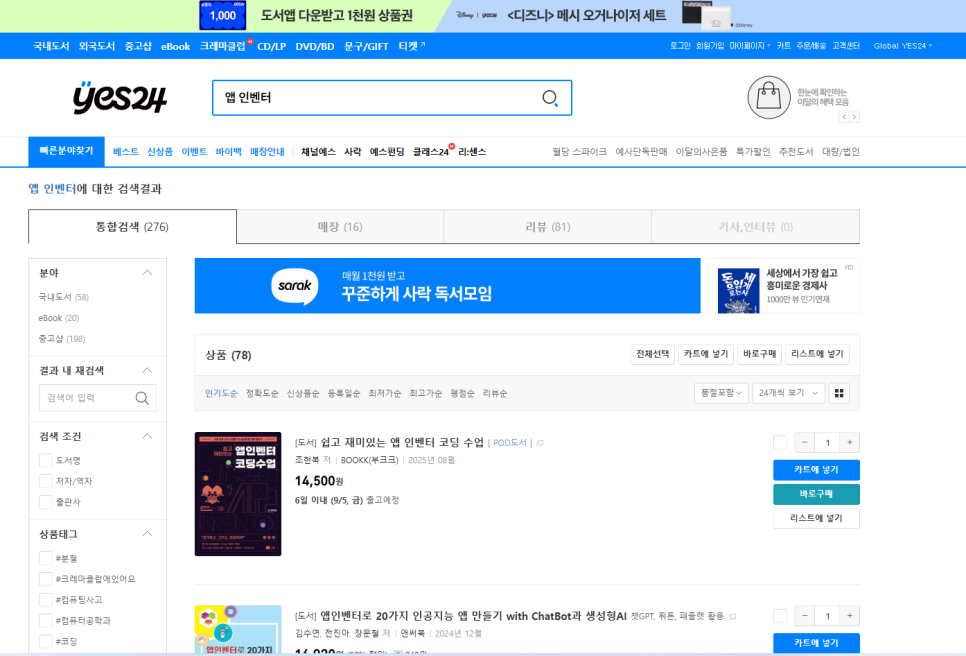Click the re-search magnifier icon in sidebar
Image resolution: width=966 pixels, height=656 pixels.
142,398
